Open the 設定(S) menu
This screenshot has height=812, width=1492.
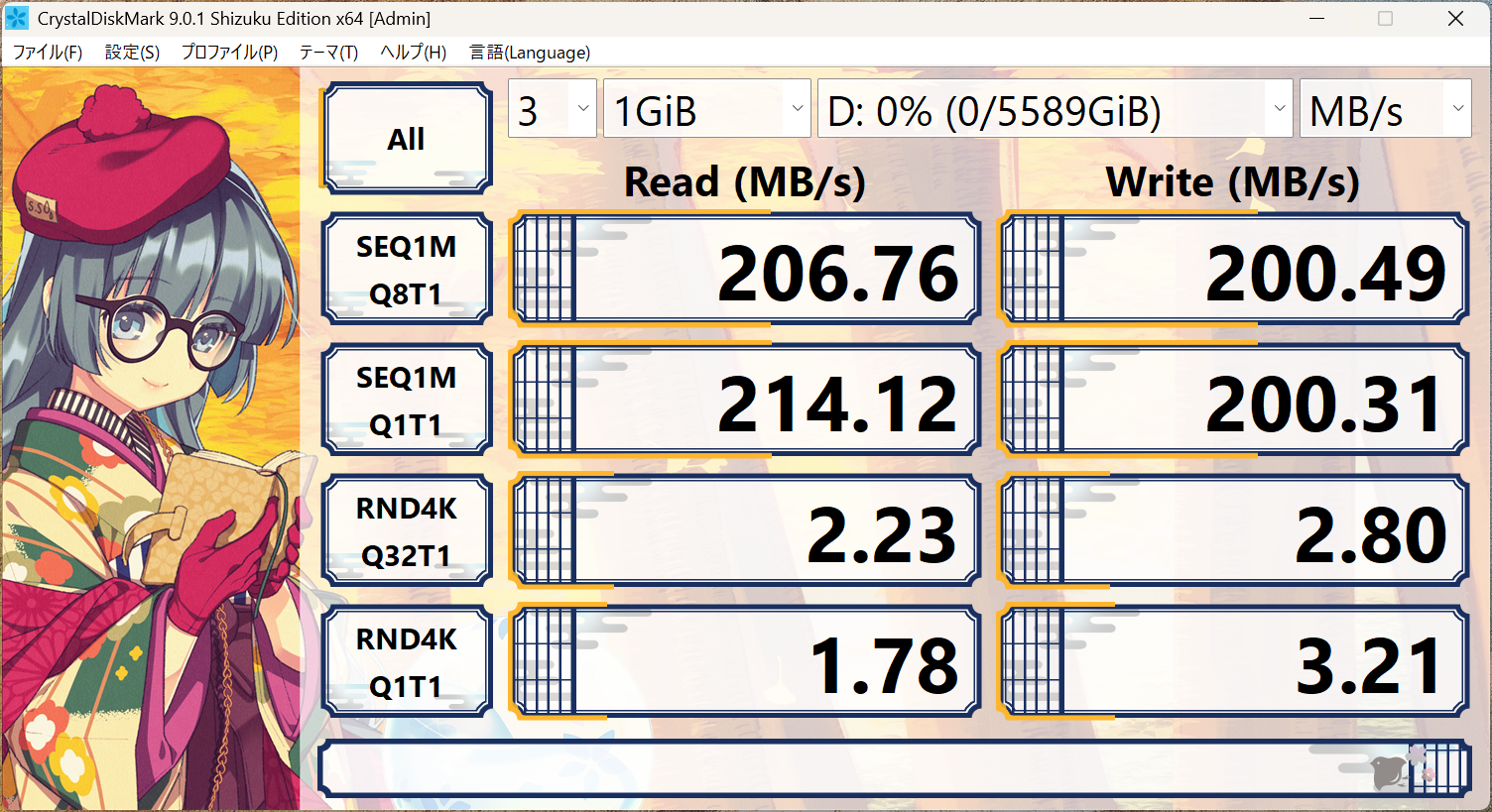(x=132, y=53)
